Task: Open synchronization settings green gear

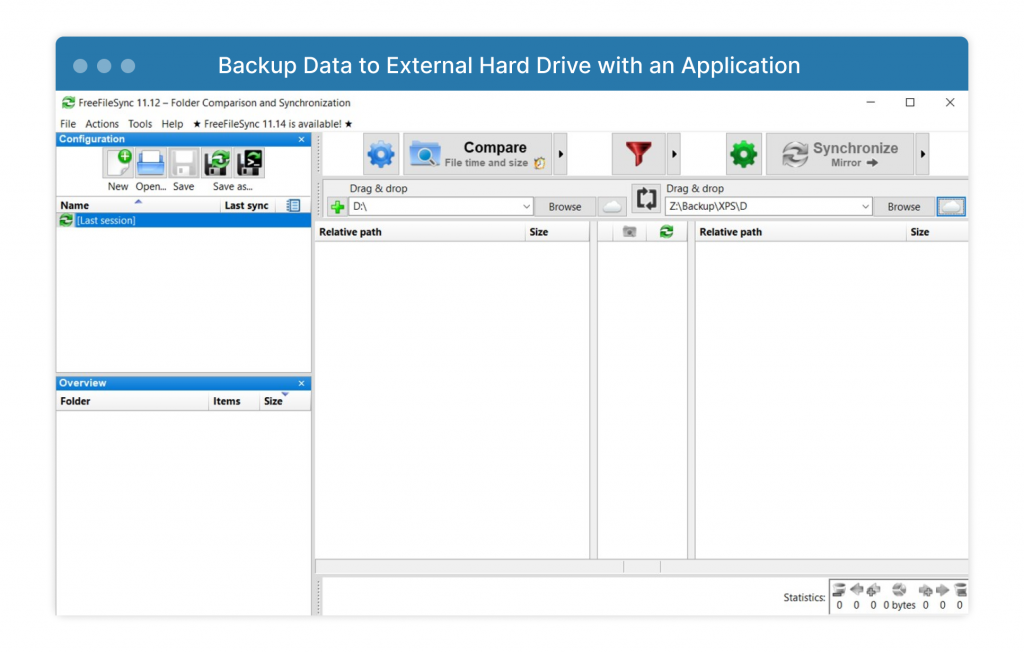Action: (743, 154)
